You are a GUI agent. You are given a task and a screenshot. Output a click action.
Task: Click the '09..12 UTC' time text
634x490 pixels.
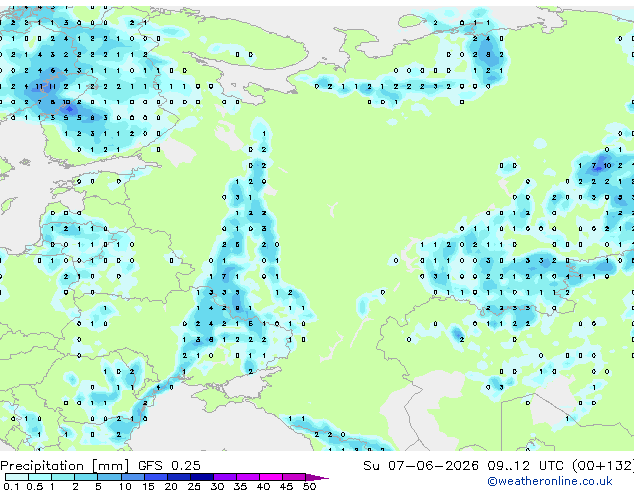pyautogui.click(x=525, y=465)
